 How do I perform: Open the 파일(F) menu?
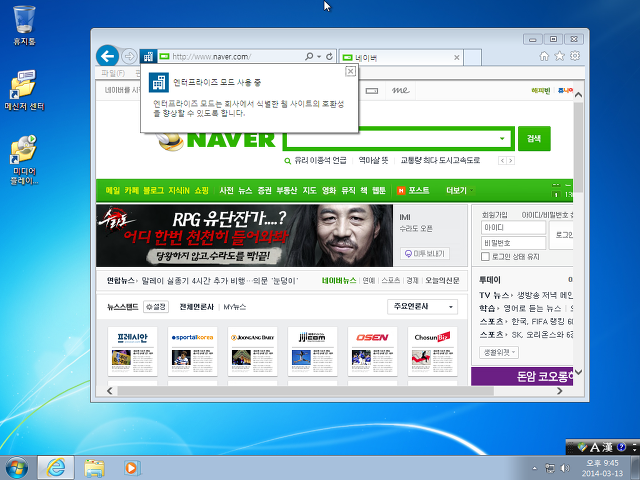point(113,73)
